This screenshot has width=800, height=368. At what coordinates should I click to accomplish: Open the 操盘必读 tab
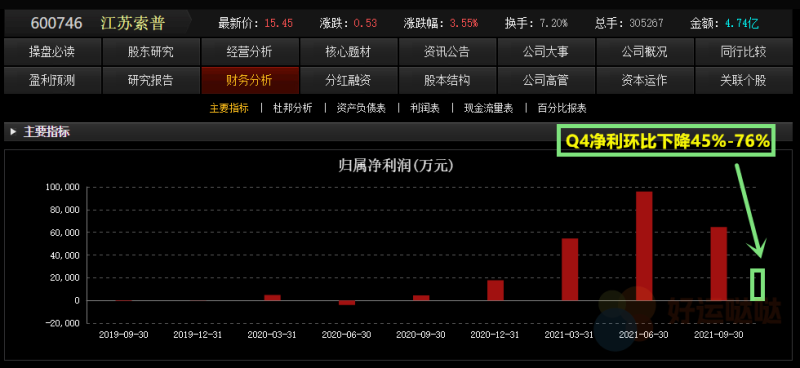[x=52, y=52]
